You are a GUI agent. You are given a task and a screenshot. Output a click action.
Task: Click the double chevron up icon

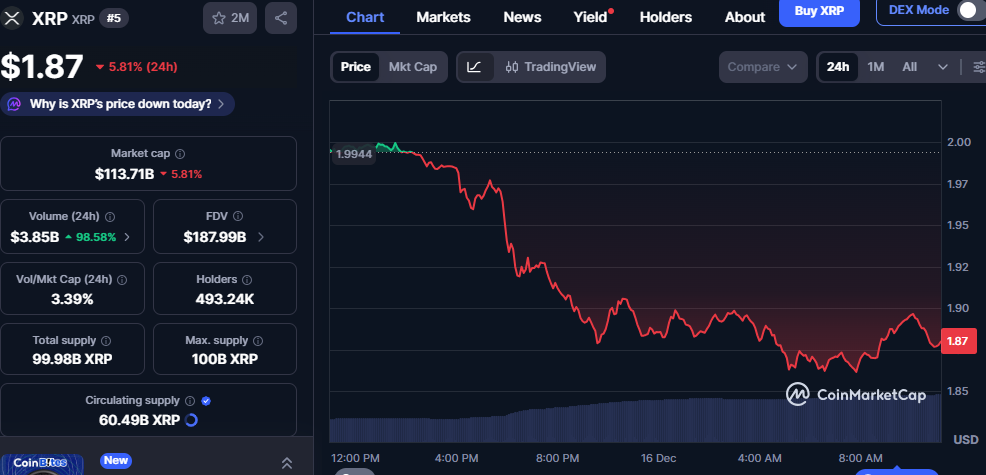point(286,463)
